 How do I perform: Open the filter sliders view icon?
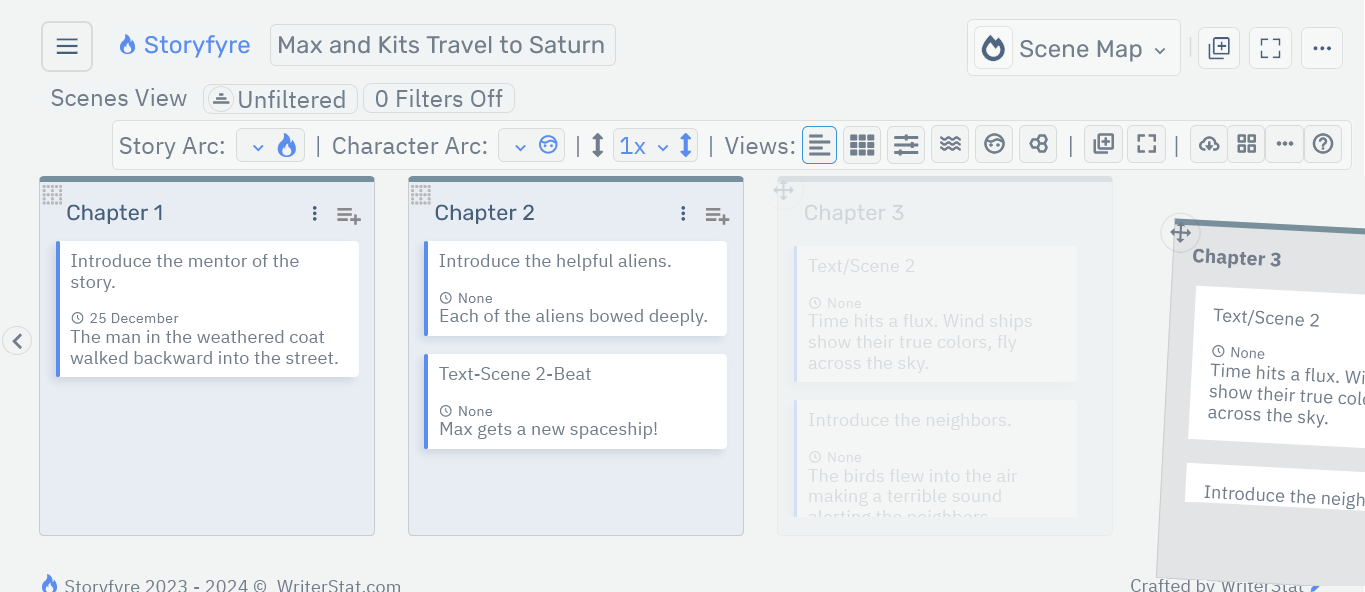pos(905,144)
